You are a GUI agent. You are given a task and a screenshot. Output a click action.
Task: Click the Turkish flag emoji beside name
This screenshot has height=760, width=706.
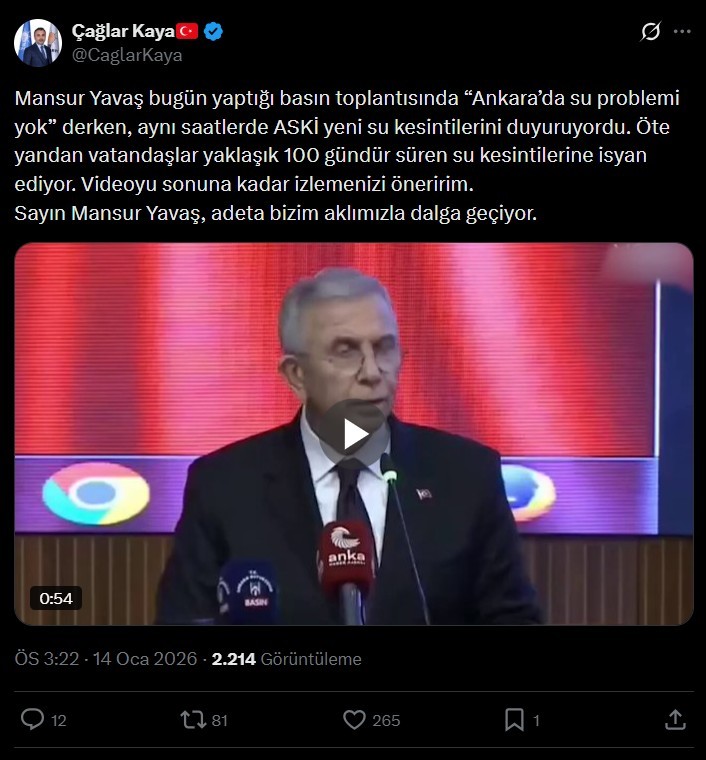pos(188,32)
